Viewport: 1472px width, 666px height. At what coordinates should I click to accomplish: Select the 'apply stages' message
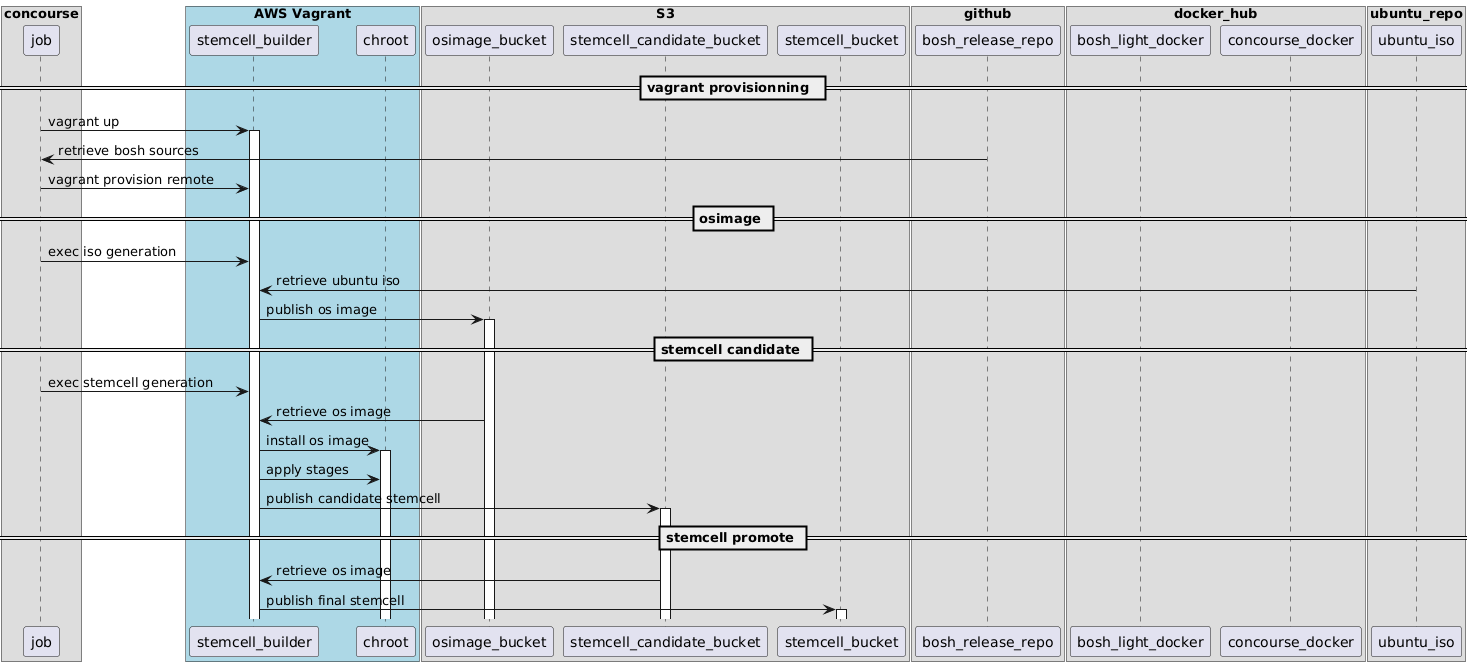307,470
